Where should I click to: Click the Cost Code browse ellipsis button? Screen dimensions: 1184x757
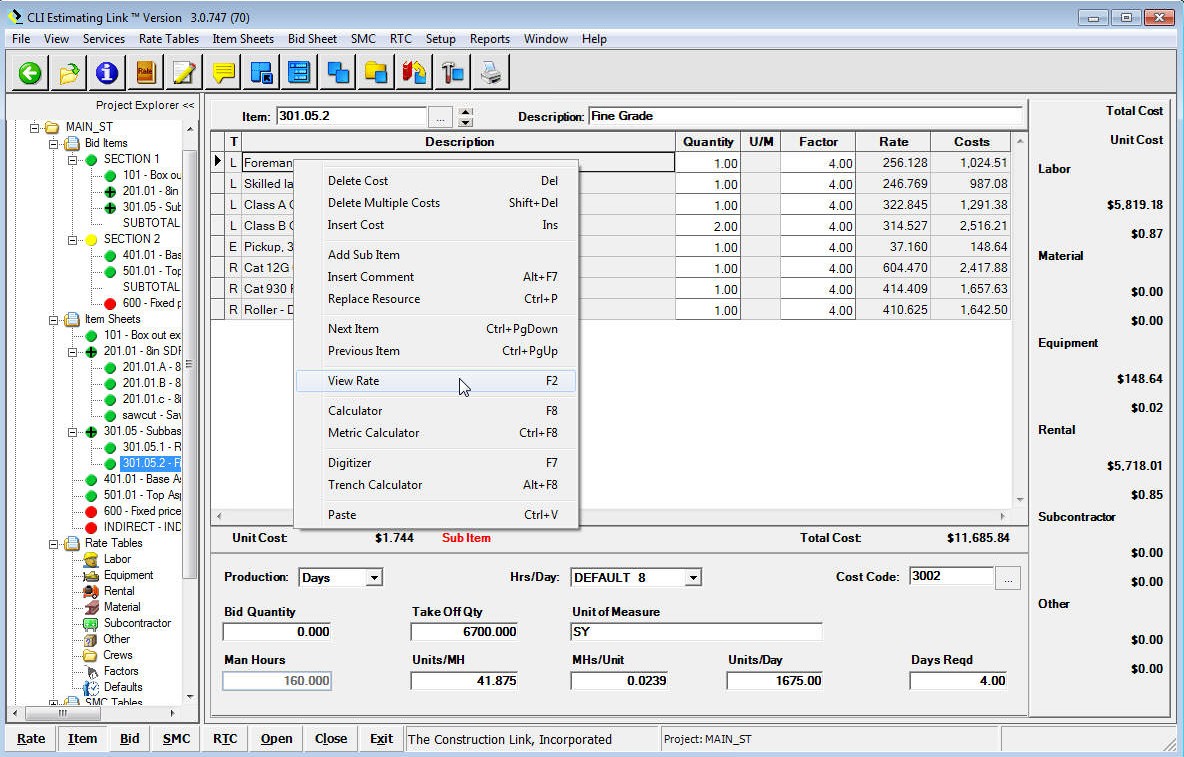[x=1008, y=578]
